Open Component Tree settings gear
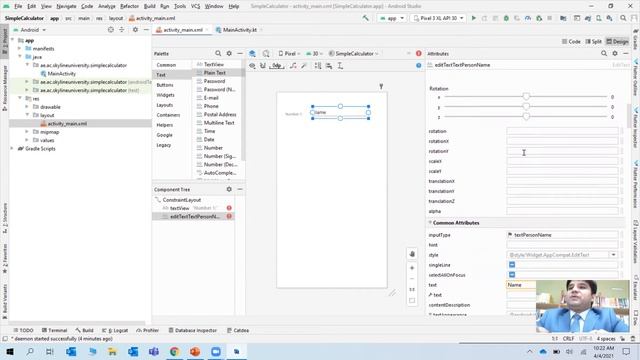This screenshot has height=360, width=640. point(229,189)
